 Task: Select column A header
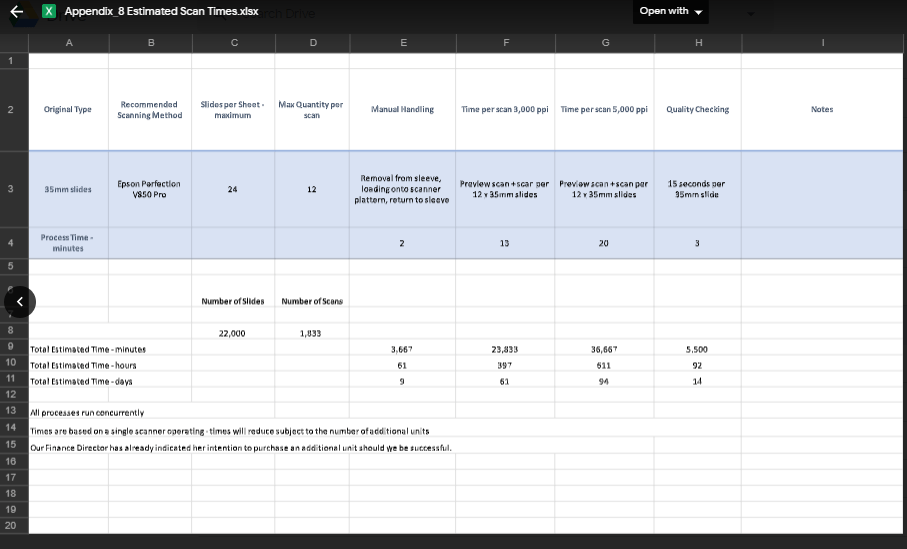[x=69, y=43]
